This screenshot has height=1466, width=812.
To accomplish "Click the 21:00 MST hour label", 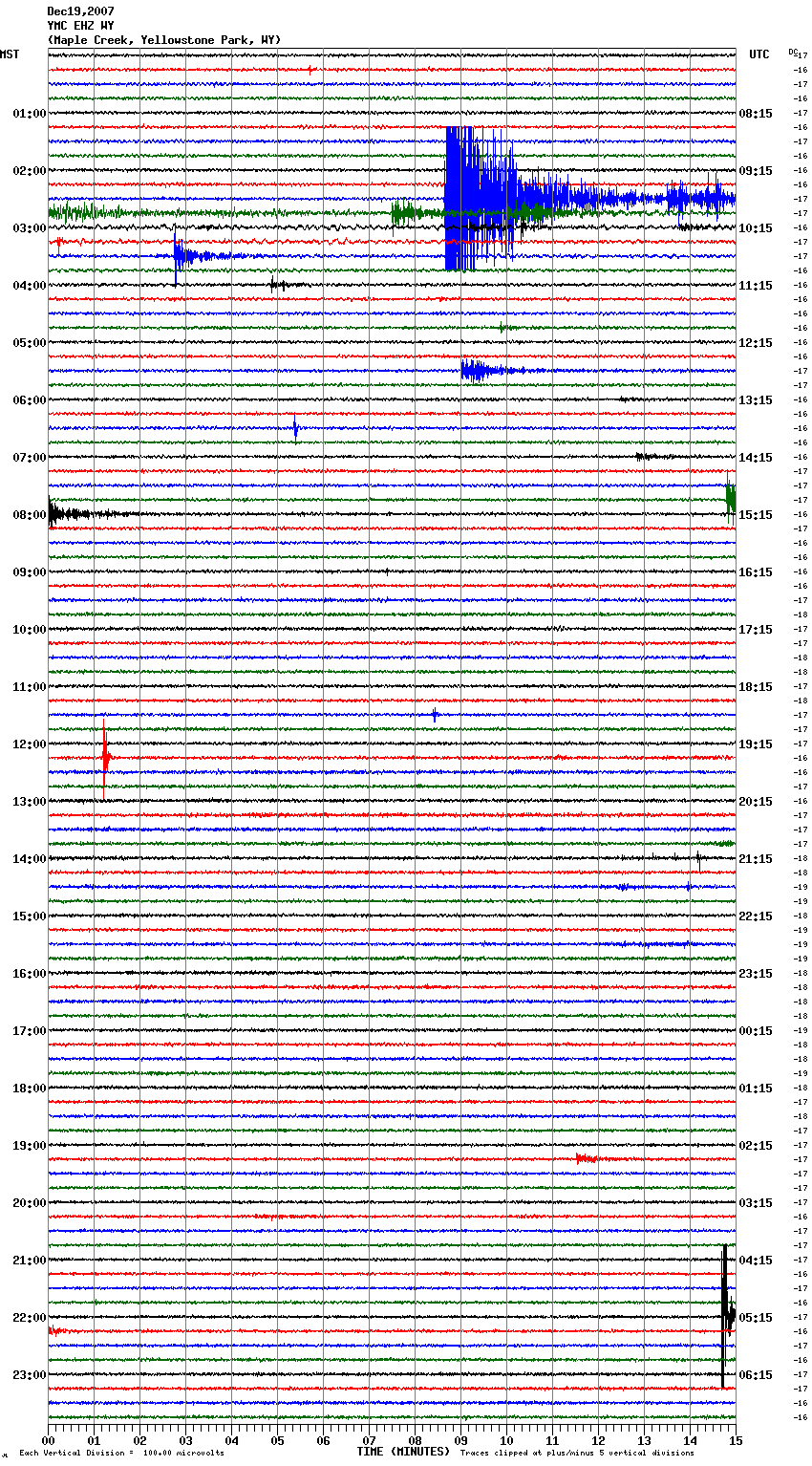I will (x=30, y=1261).
